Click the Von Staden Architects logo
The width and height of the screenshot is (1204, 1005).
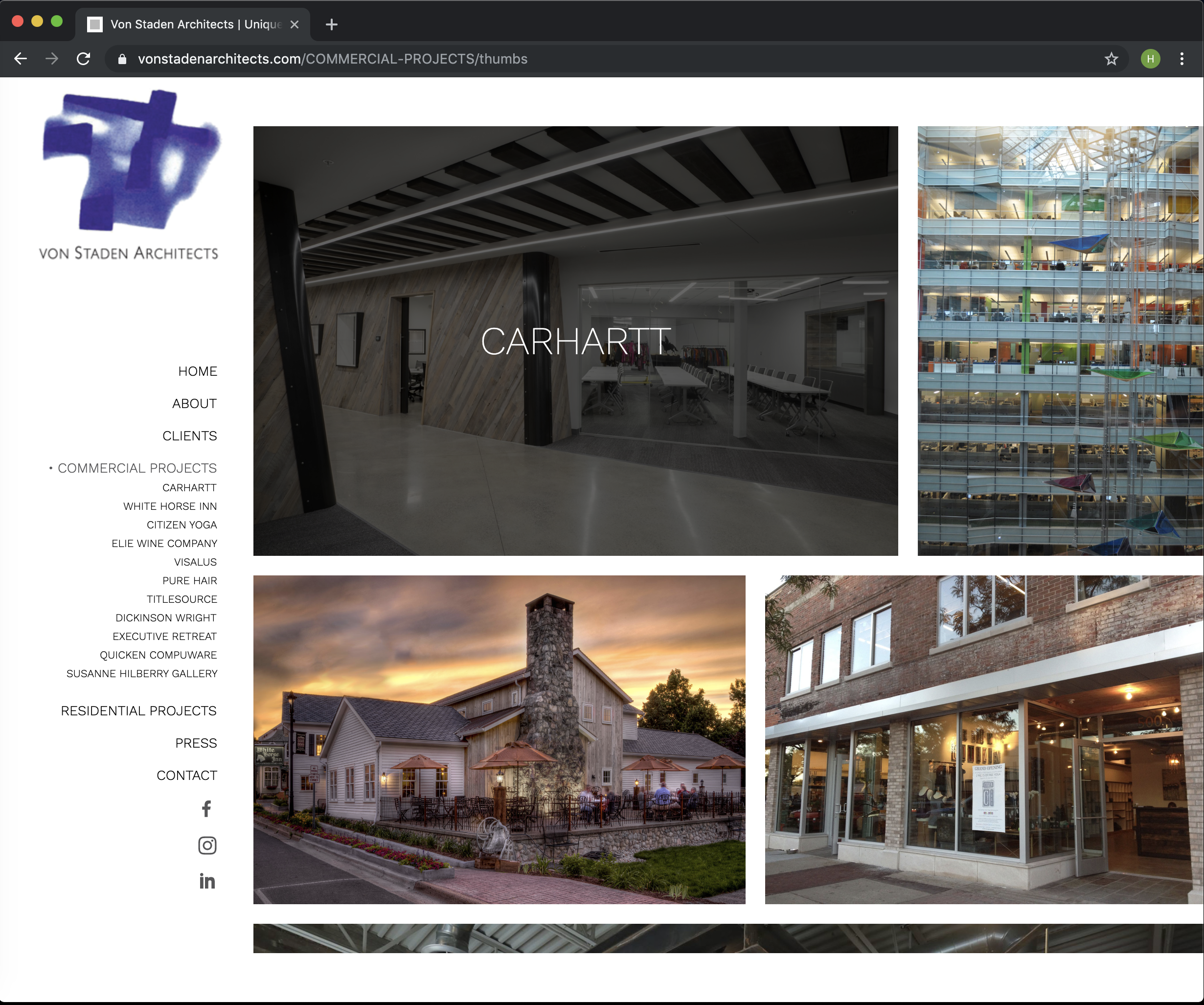[x=129, y=175]
